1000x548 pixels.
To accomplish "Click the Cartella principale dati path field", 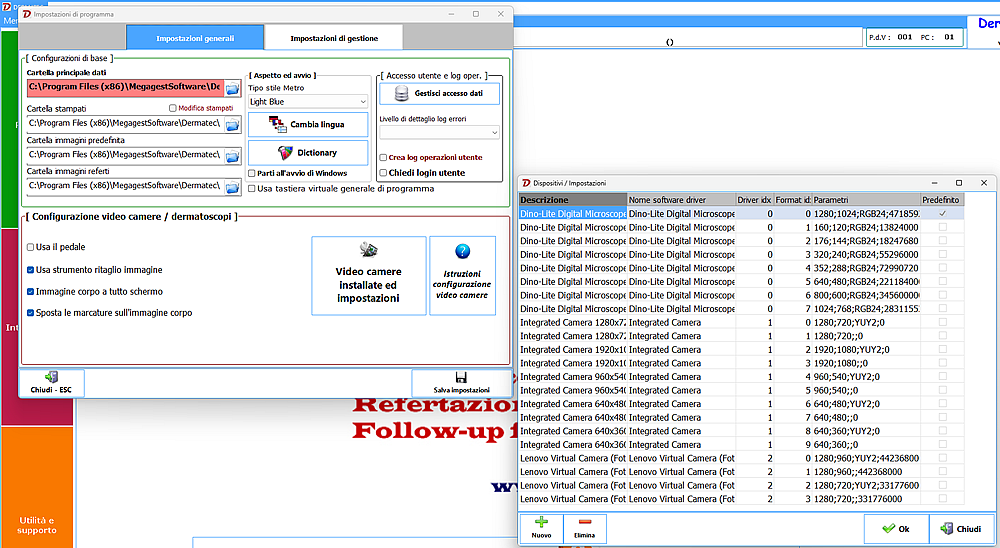I will coord(126,87).
